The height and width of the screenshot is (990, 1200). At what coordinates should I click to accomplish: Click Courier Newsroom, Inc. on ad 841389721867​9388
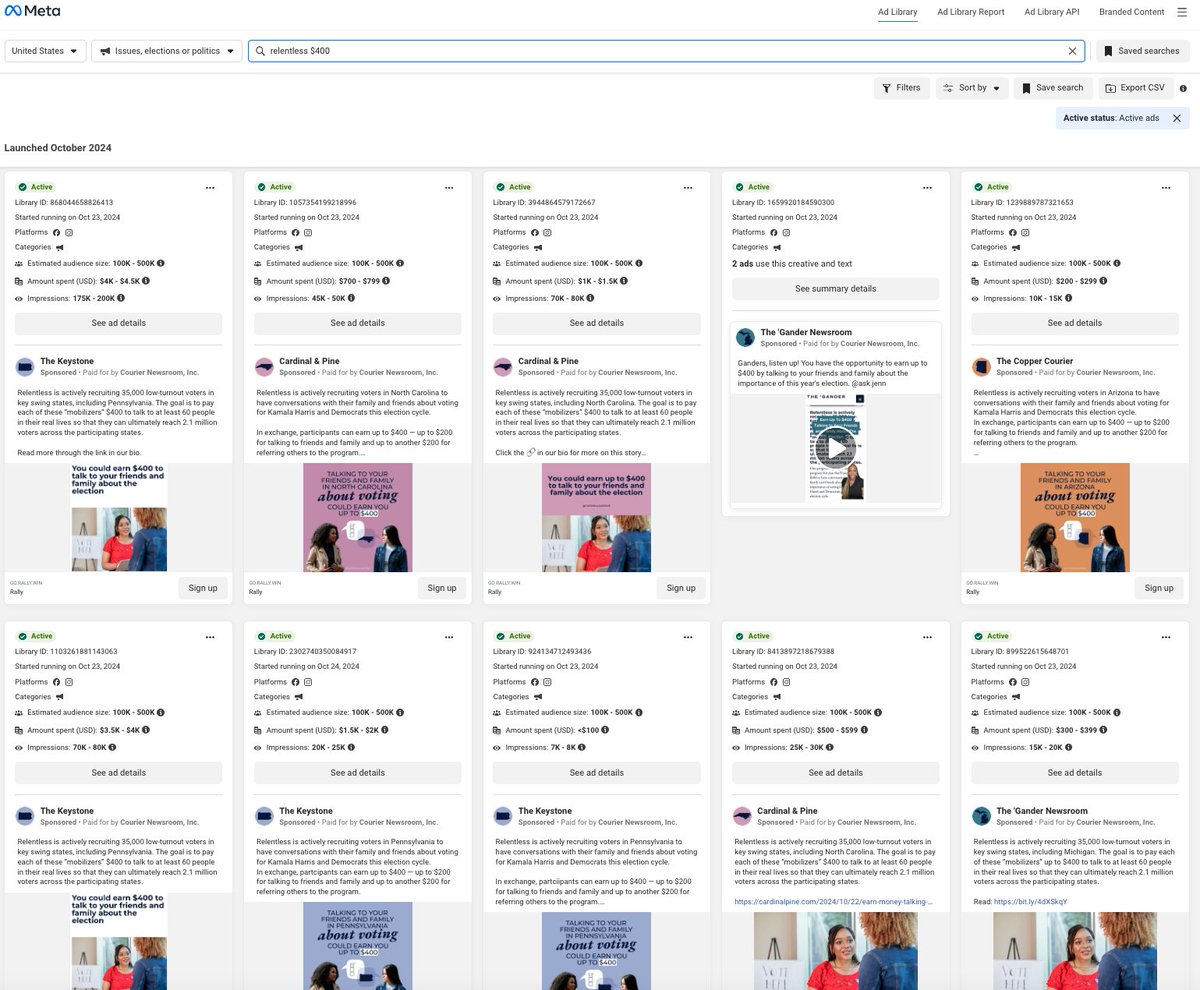pos(877,822)
